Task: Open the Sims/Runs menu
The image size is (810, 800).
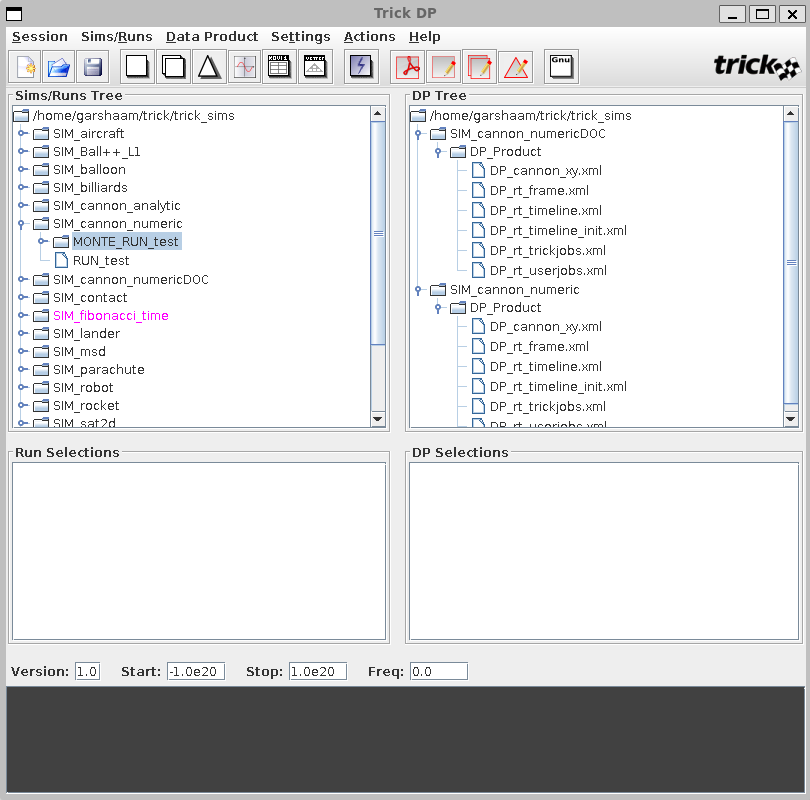Action: pos(117,37)
